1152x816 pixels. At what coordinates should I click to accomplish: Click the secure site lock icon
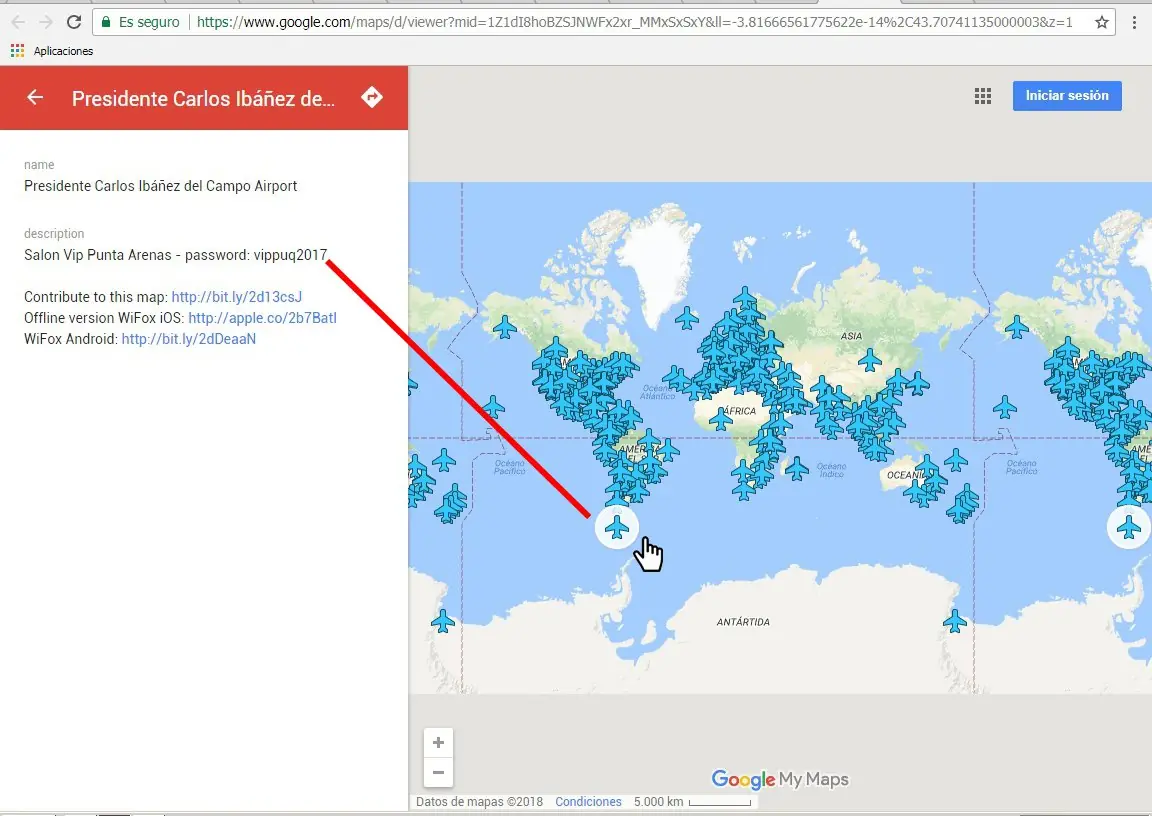click(107, 22)
